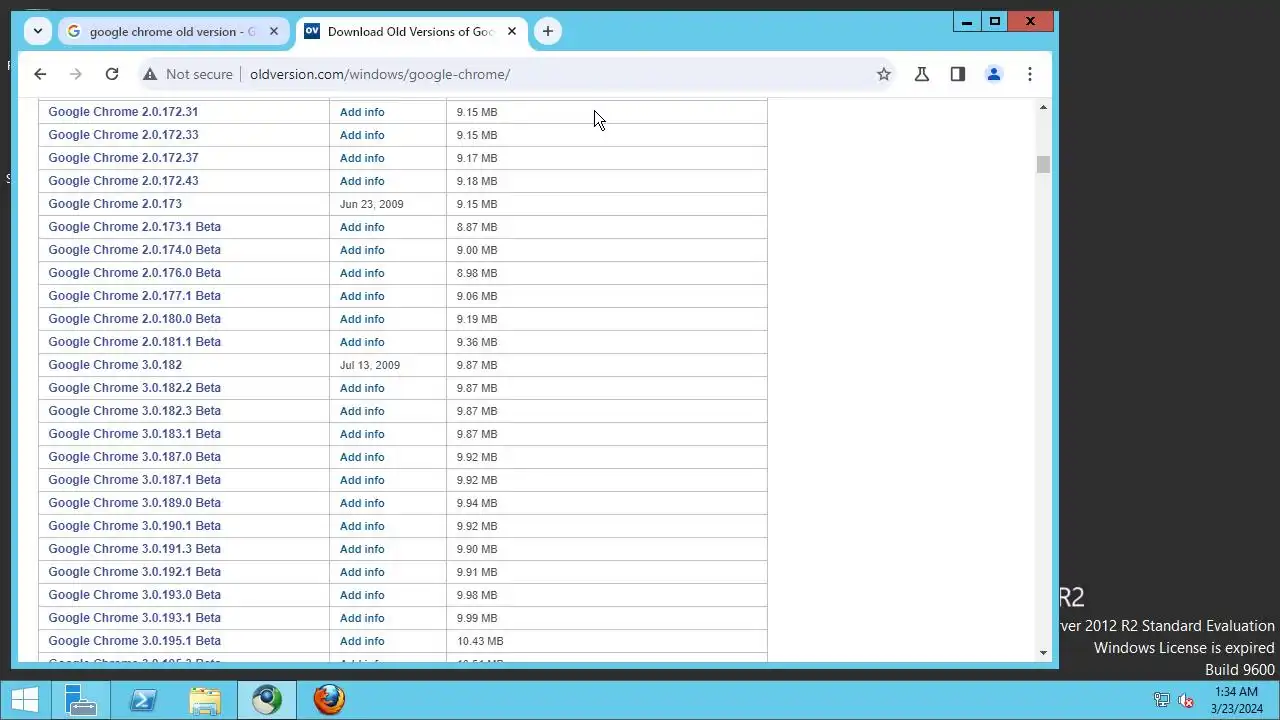Image resolution: width=1280 pixels, height=720 pixels.
Task: Open Google Chrome 2.0.176.0 Beta link
Action: (134, 273)
